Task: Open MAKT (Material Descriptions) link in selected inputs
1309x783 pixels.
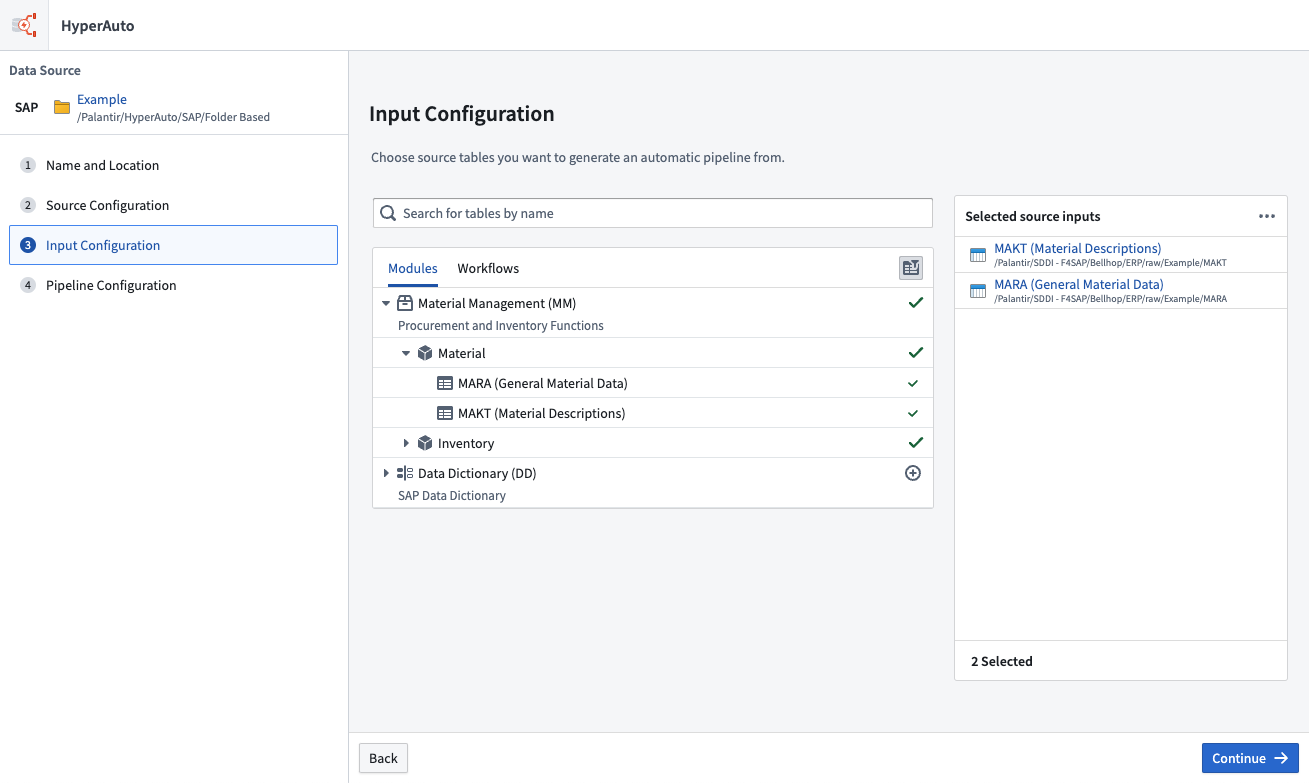Action: (x=1077, y=248)
